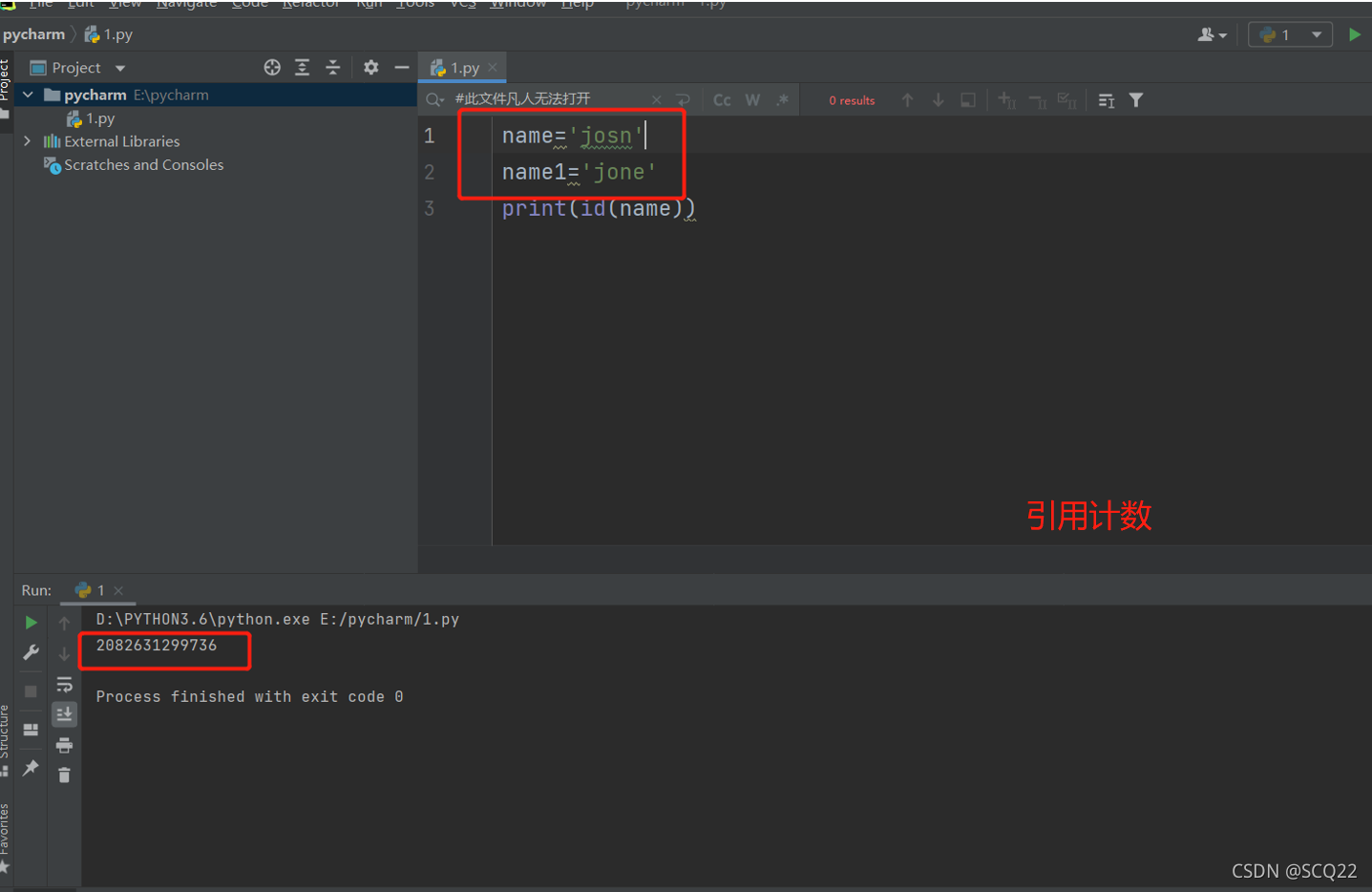Place cursor on code line name='josn'

tap(574, 136)
